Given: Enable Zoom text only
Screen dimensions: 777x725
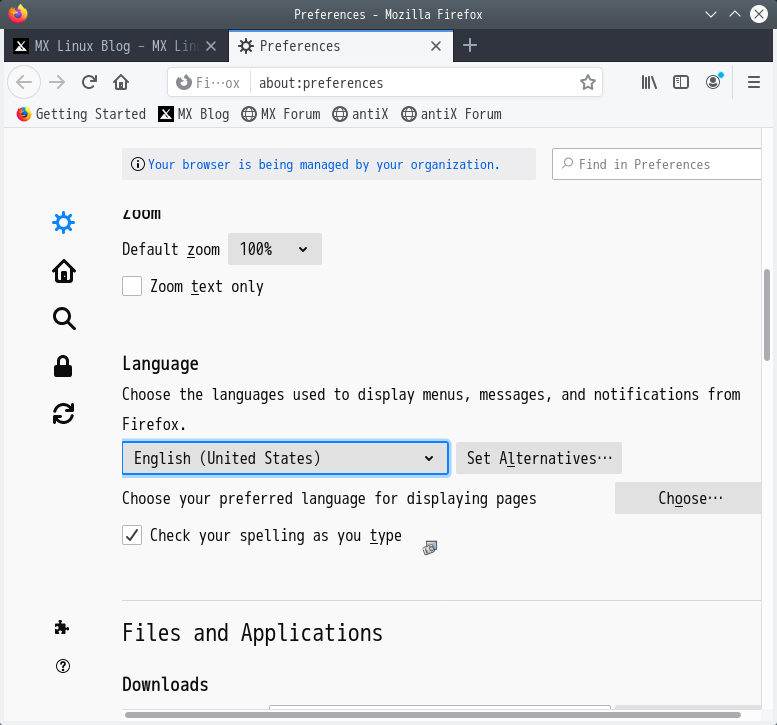Looking at the screenshot, I should [132, 286].
